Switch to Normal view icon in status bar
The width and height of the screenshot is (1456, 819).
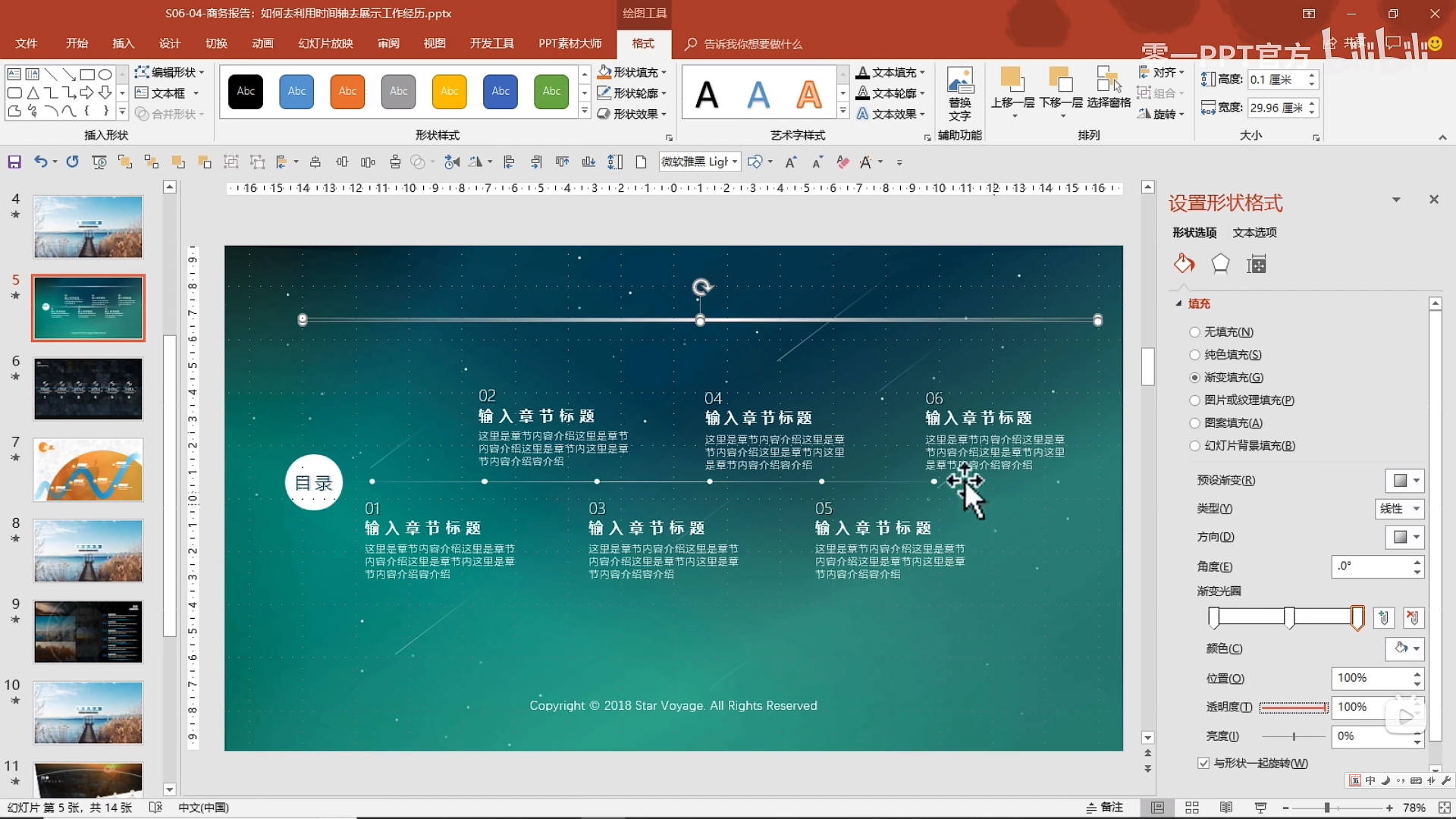coord(1157,808)
